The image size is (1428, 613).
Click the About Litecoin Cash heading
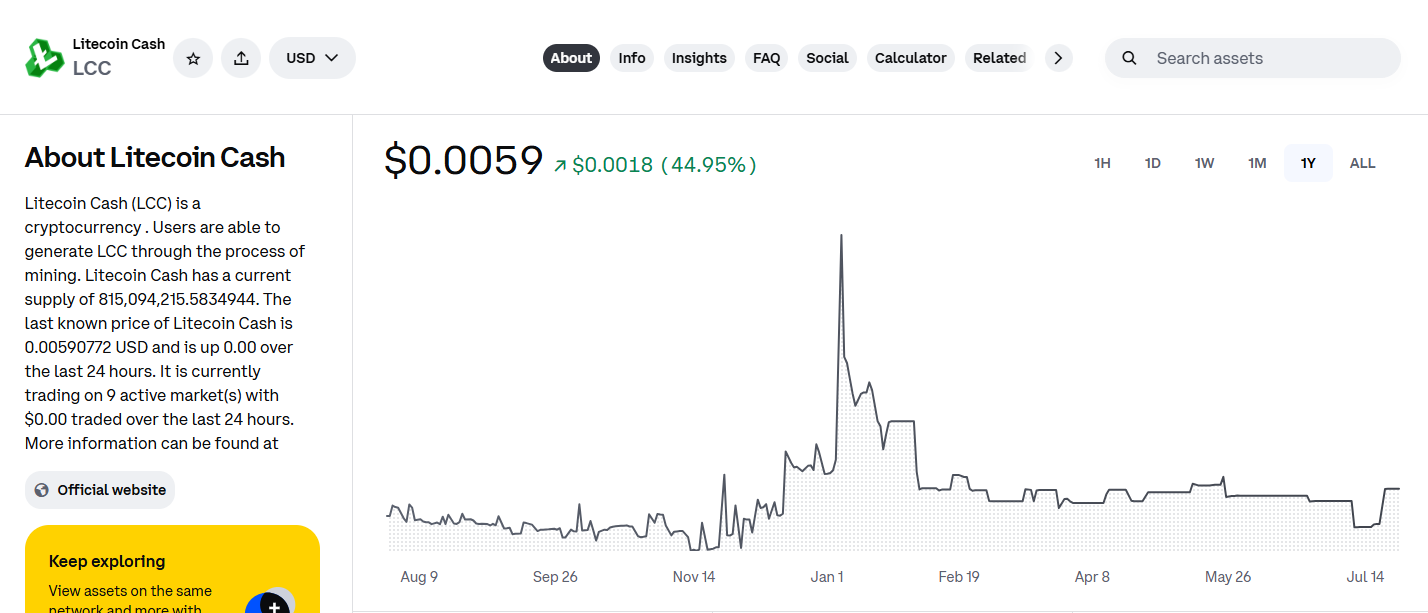pyautogui.click(x=155, y=158)
